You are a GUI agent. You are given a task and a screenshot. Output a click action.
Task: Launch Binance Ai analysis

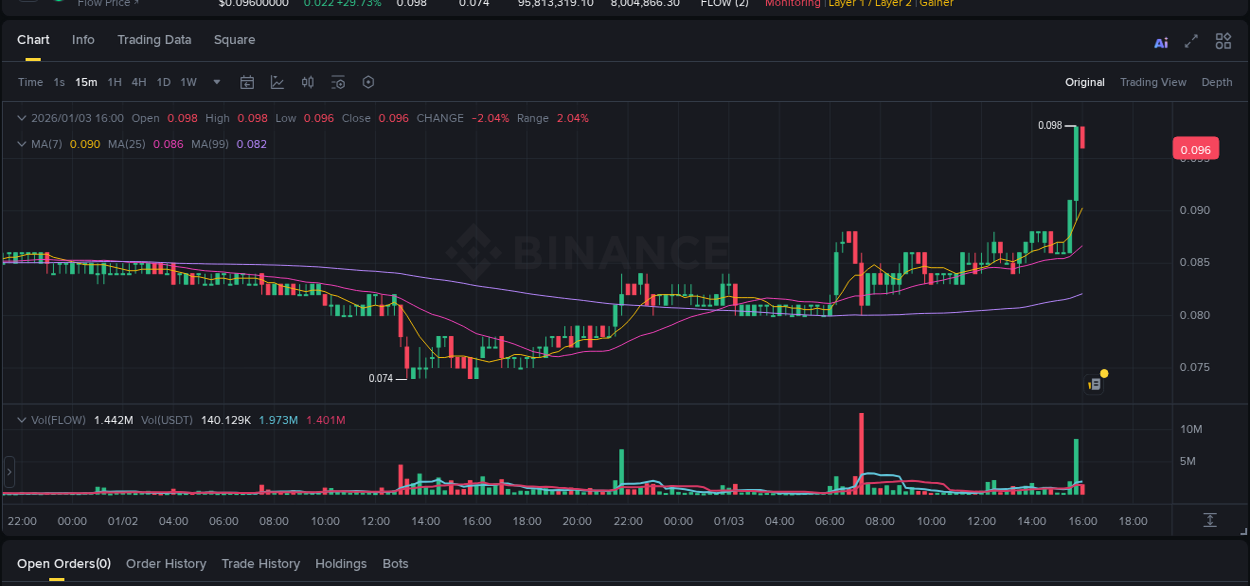tap(1161, 41)
